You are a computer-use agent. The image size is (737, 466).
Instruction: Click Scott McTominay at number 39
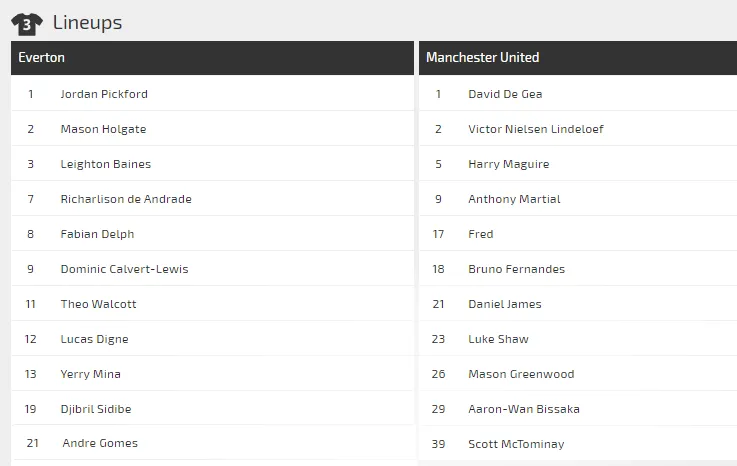516,444
